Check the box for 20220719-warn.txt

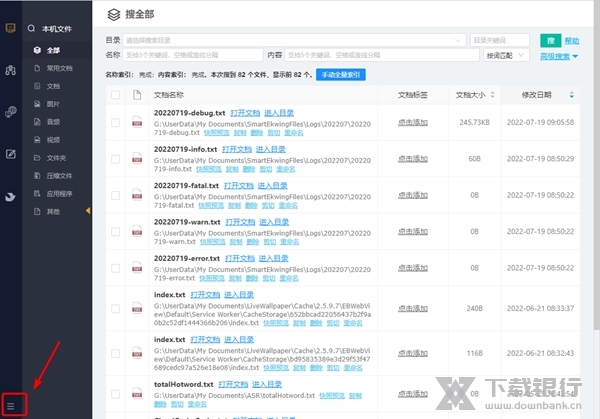(115, 232)
